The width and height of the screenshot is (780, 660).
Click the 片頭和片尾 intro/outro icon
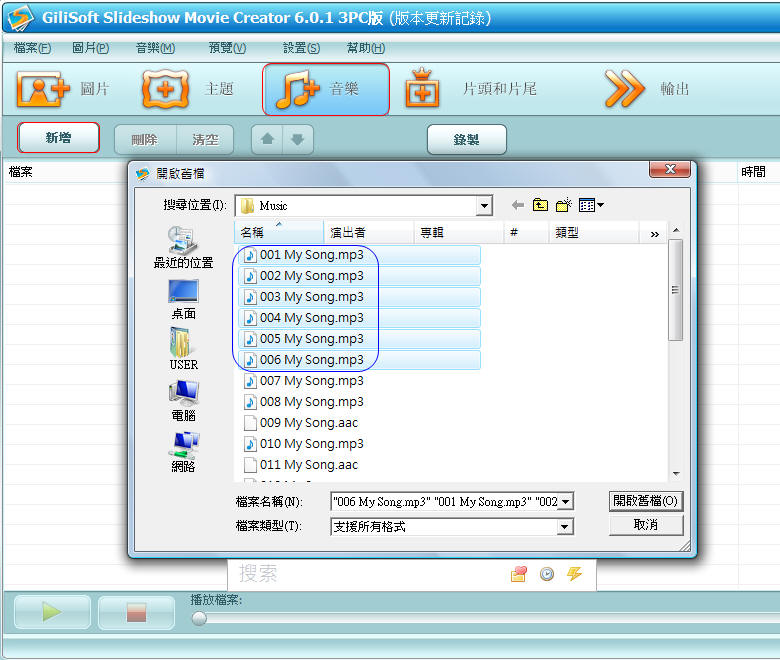click(423, 90)
